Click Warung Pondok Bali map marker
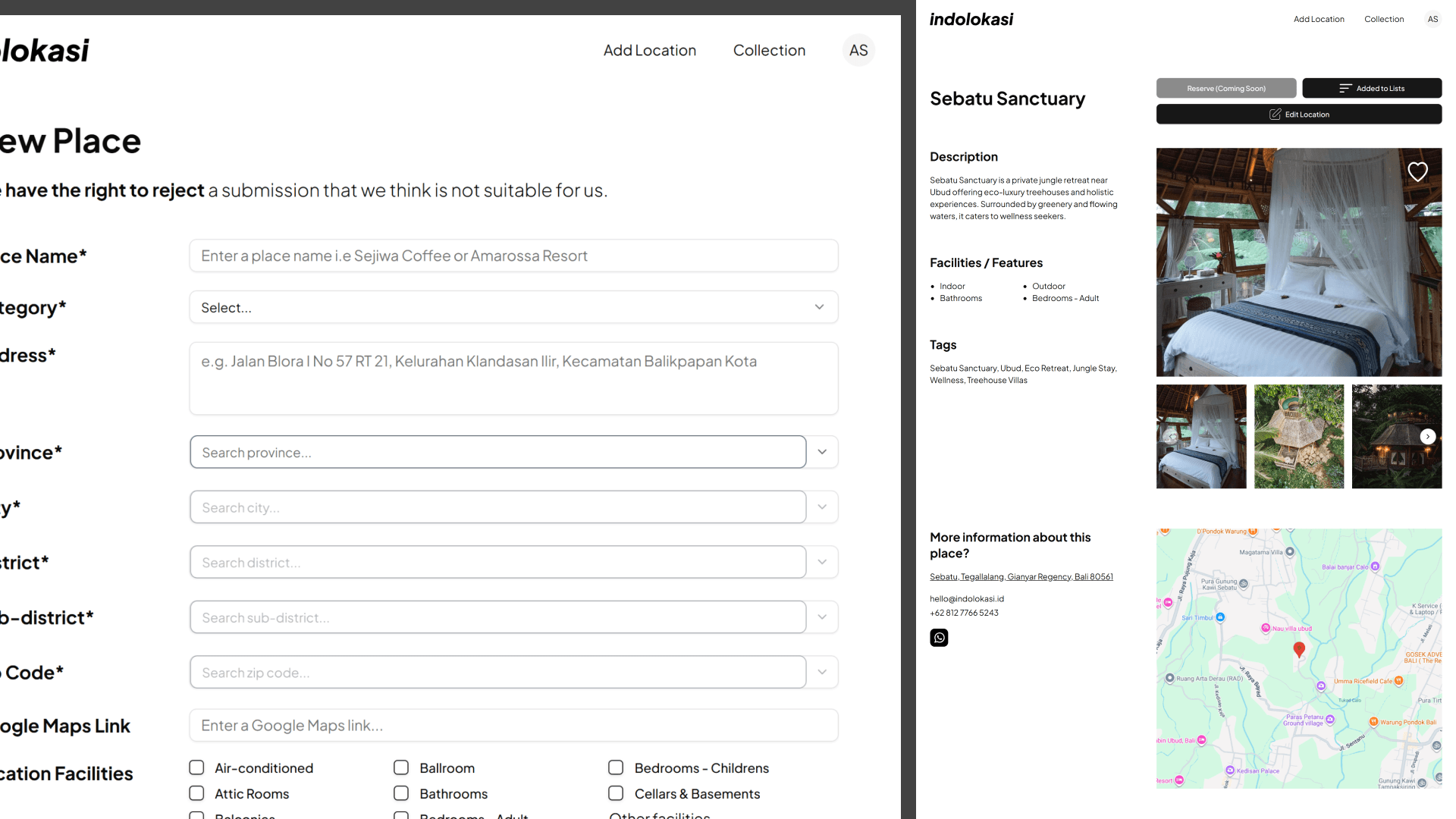1456x819 pixels. 1373,722
